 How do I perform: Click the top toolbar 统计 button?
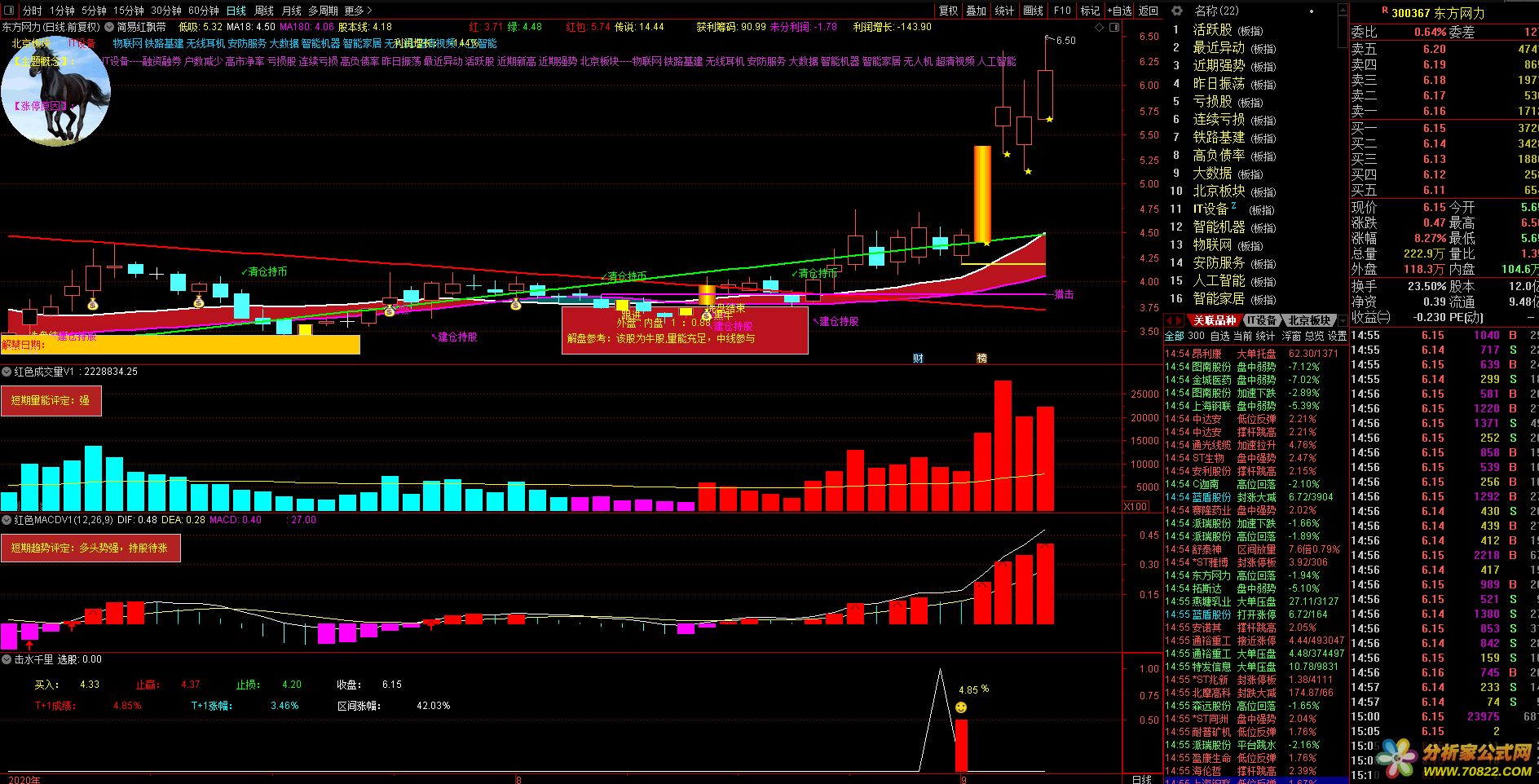click(x=1004, y=11)
